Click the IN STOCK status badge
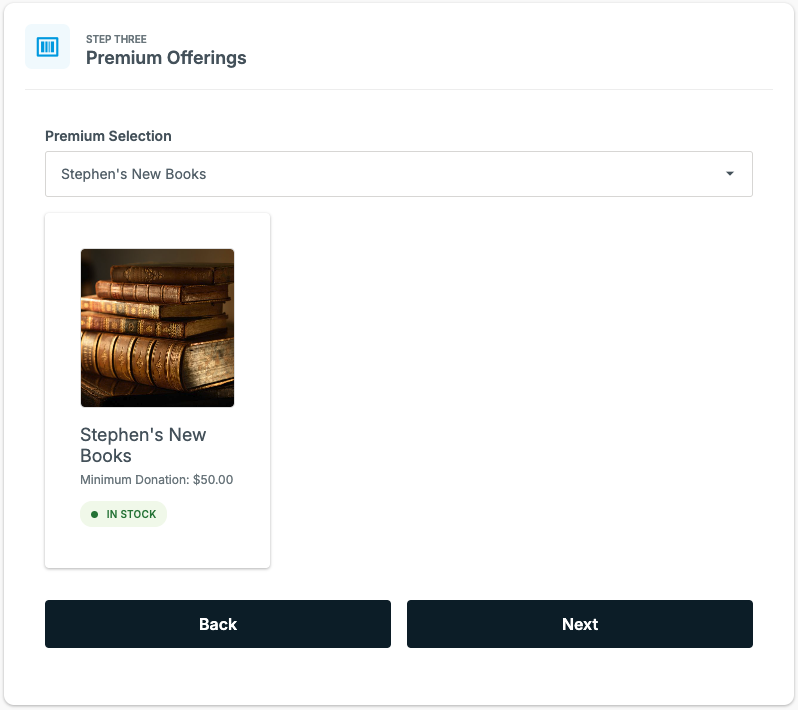 coord(124,514)
